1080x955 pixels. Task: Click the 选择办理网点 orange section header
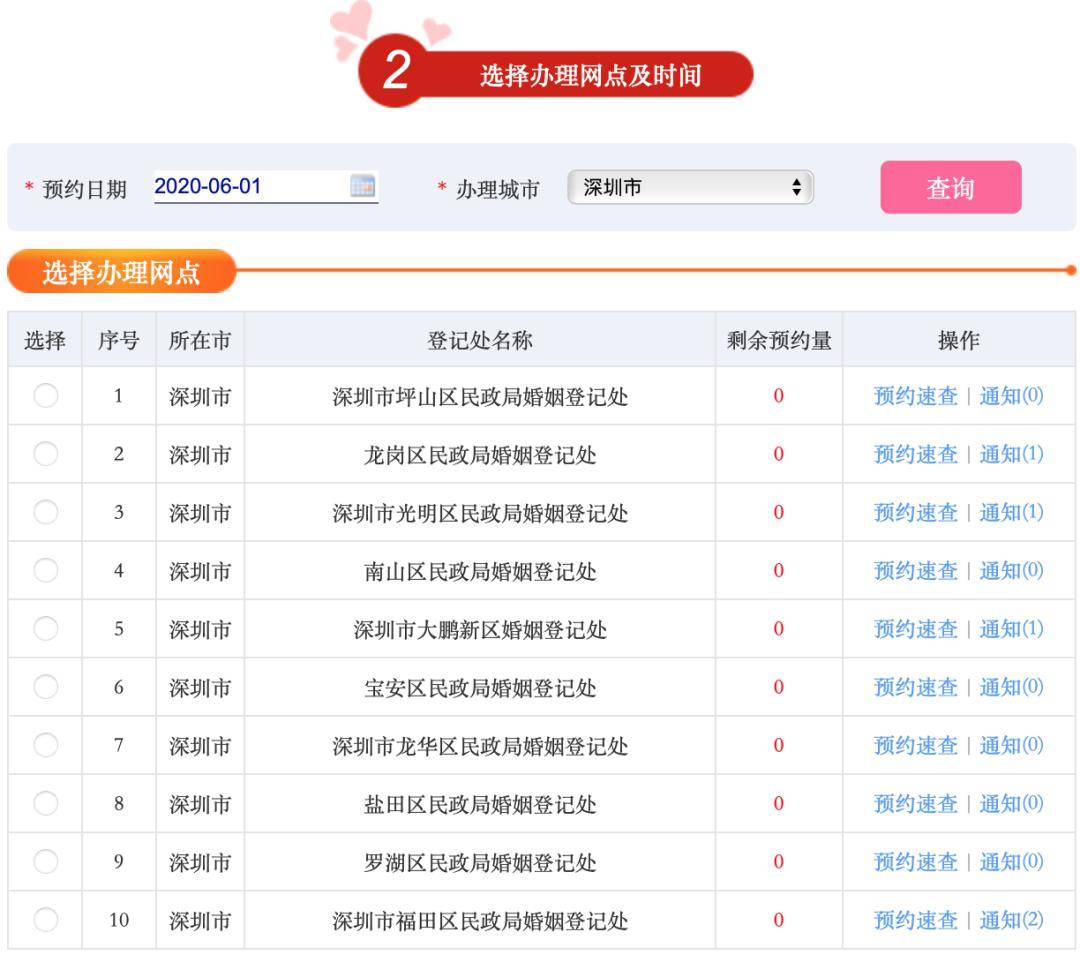(x=121, y=271)
